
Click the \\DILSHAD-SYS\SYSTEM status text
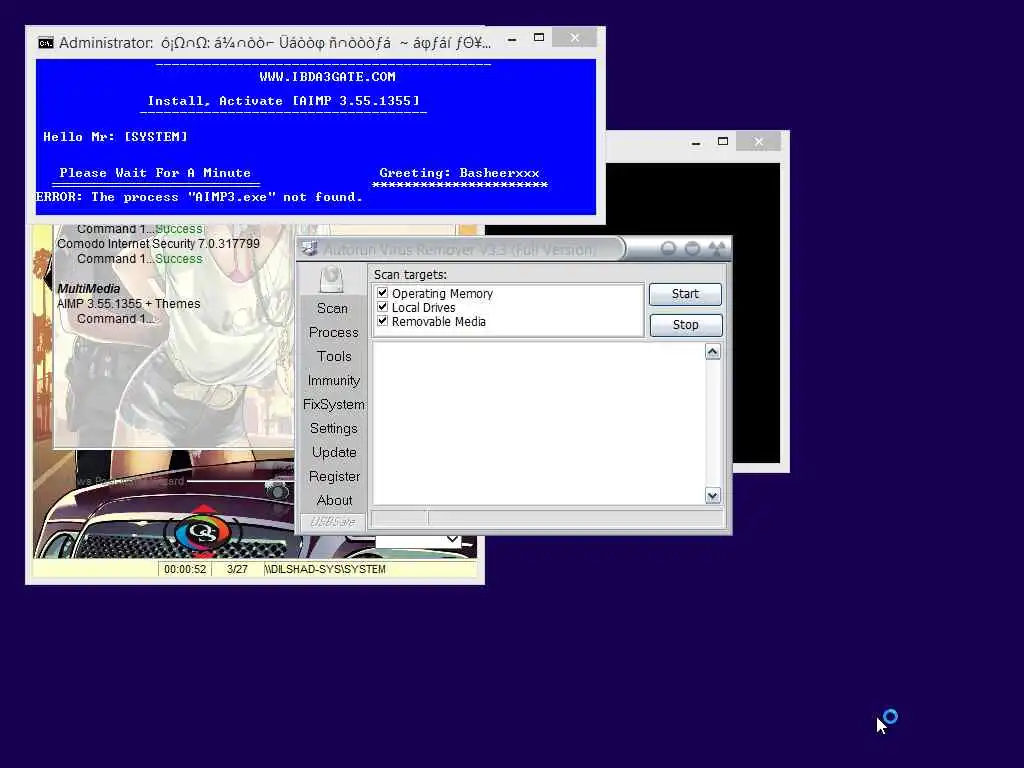[x=325, y=569]
